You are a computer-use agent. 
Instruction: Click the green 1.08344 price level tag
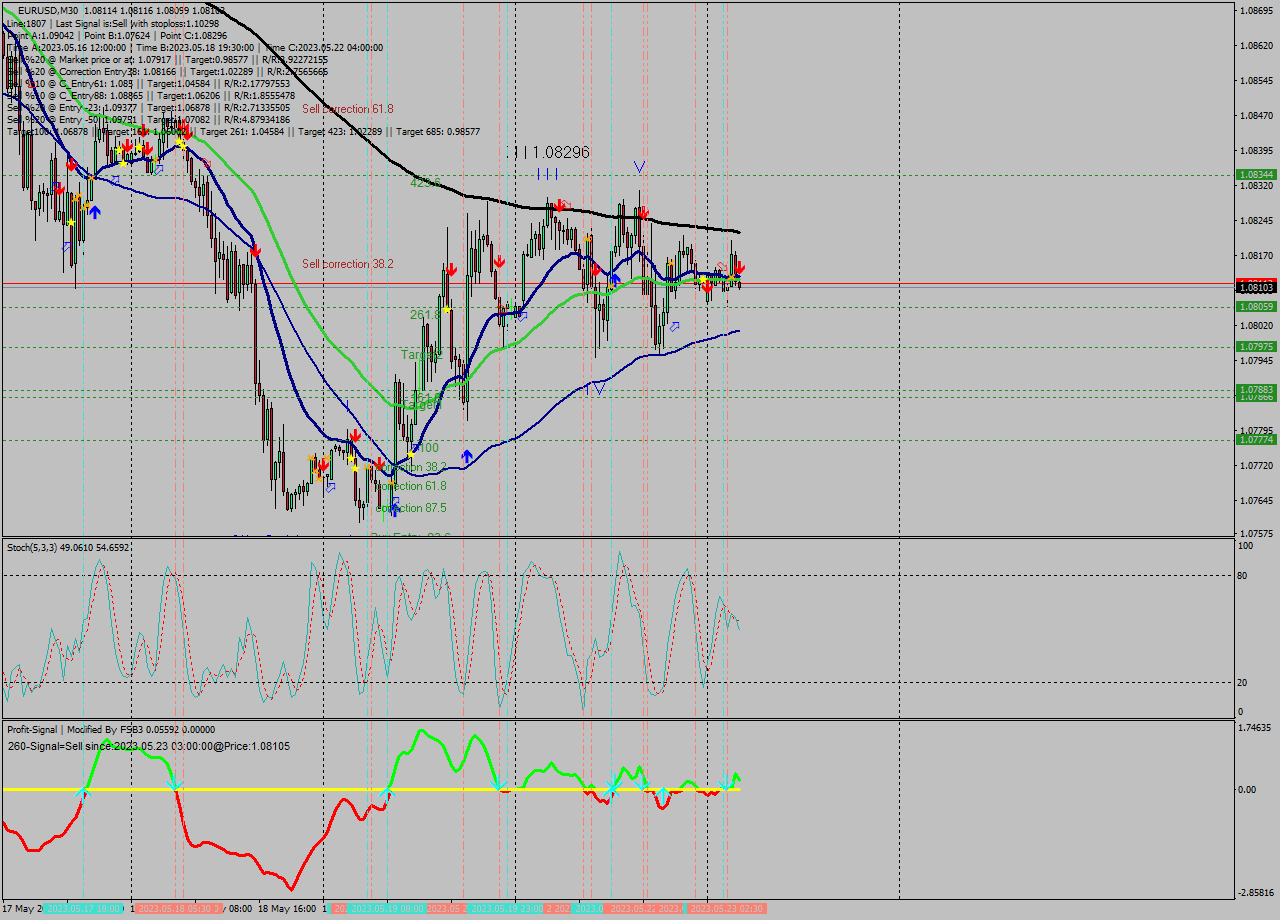coord(1256,174)
